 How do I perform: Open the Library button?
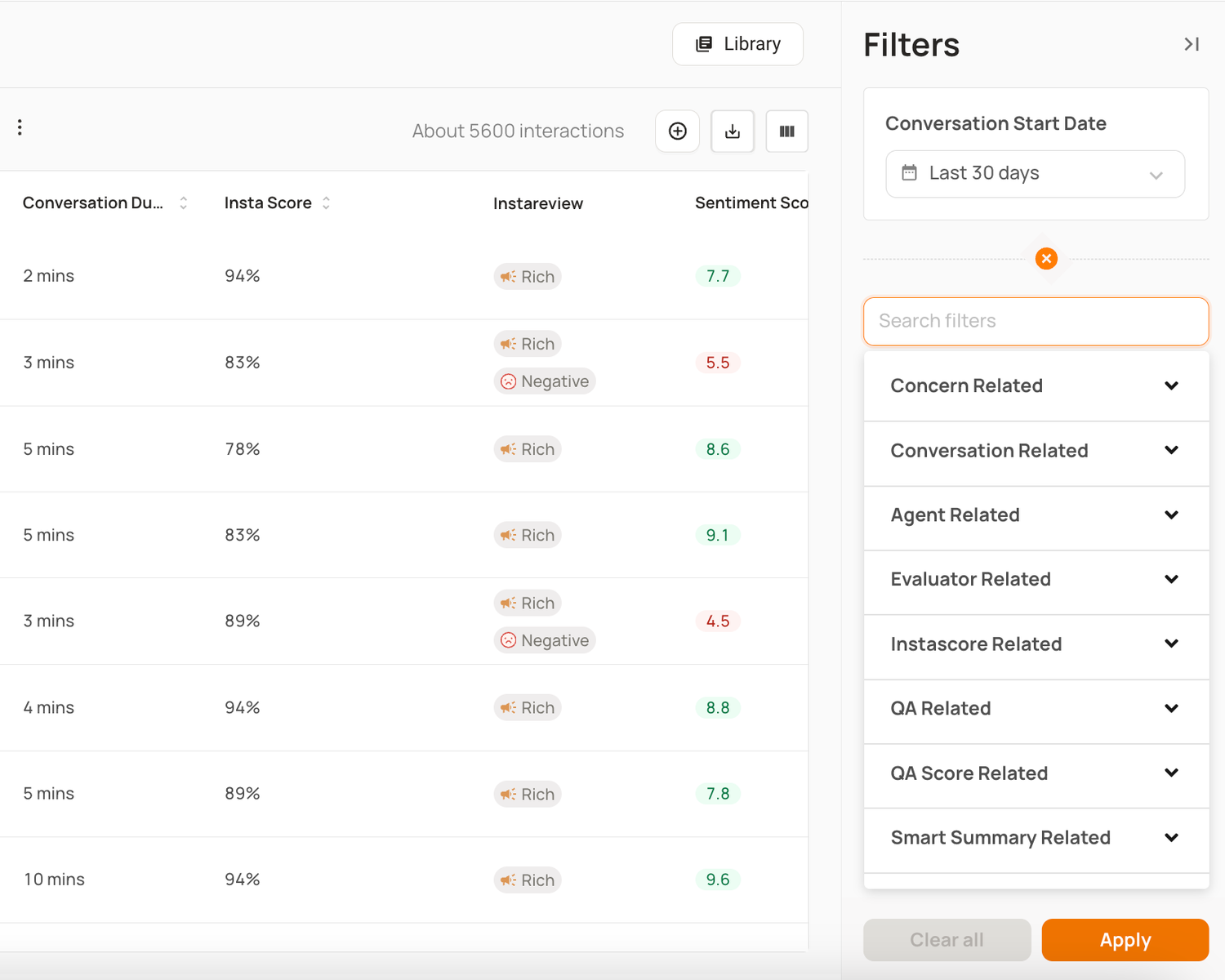tap(737, 44)
